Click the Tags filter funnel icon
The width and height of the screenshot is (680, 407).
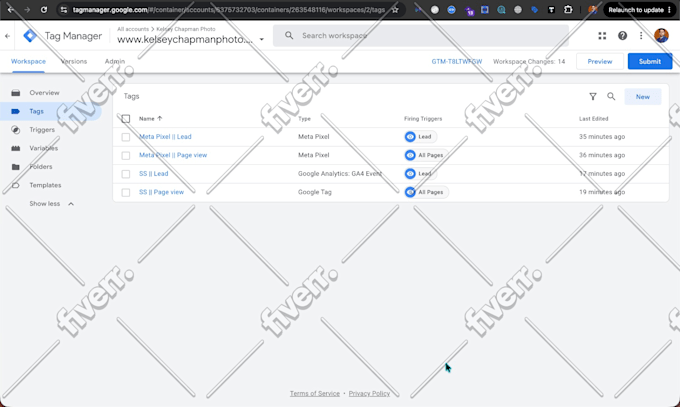tap(593, 97)
